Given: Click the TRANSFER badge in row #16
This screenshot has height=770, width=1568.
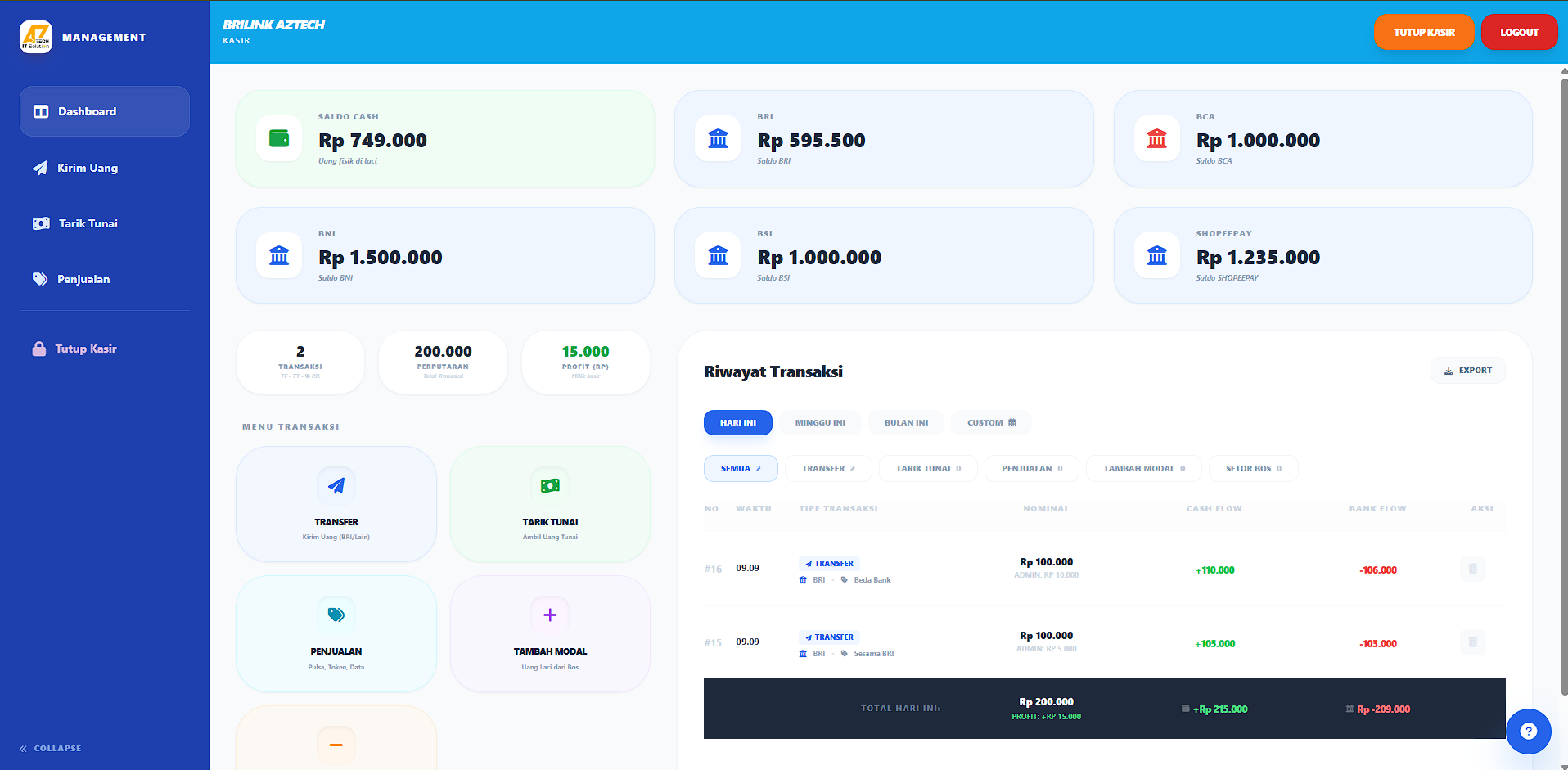Looking at the screenshot, I should pos(829,564).
